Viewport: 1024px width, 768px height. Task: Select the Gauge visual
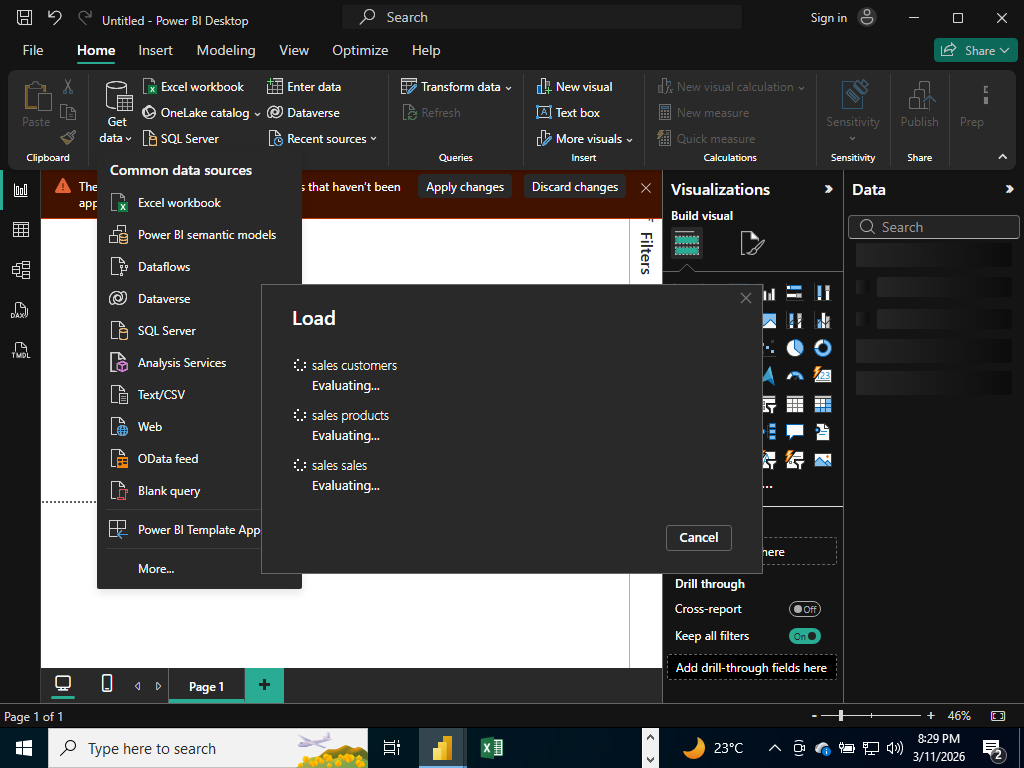tap(795, 376)
